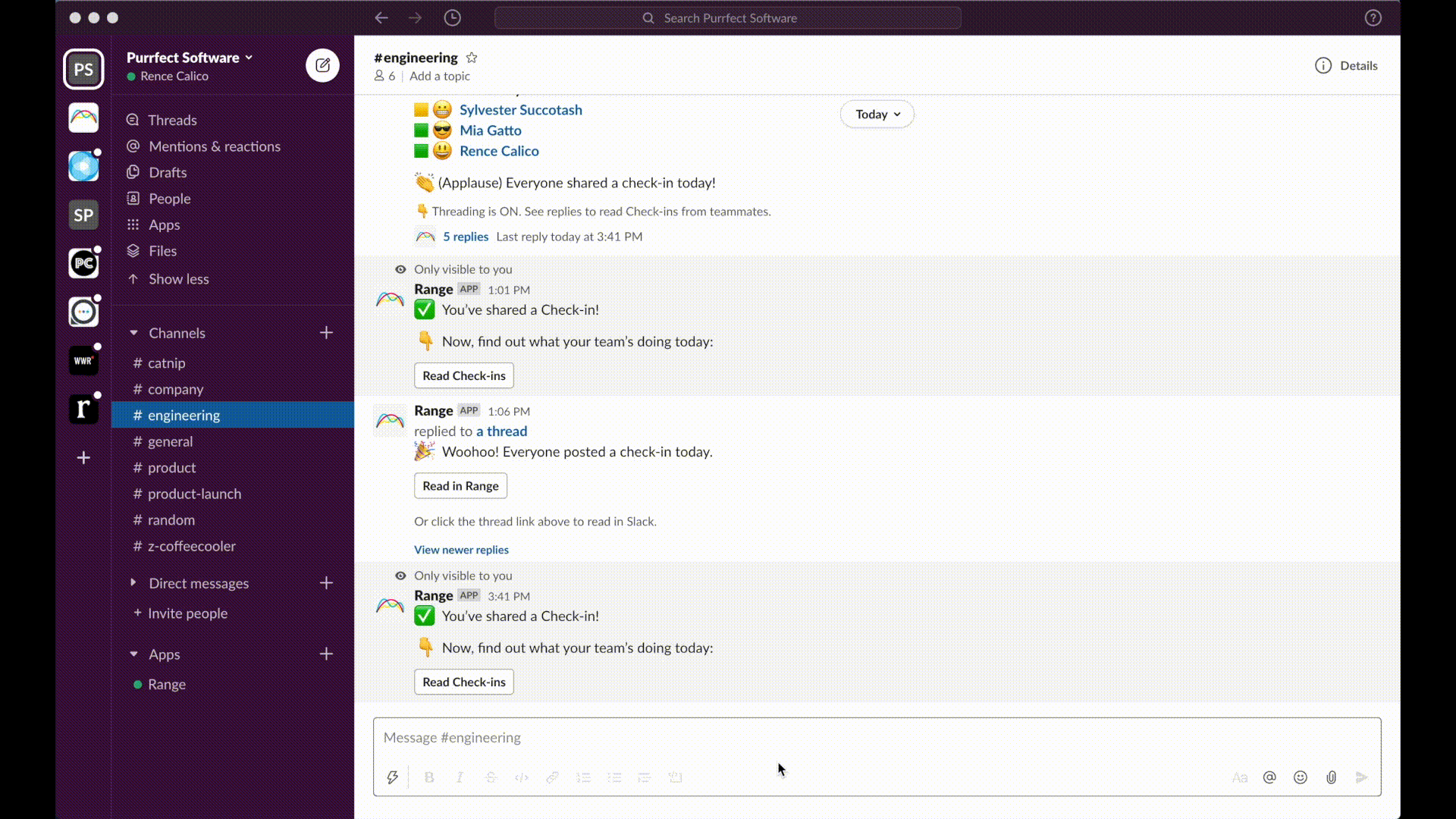Toggle italic formatting in composer

click(x=460, y=777)
